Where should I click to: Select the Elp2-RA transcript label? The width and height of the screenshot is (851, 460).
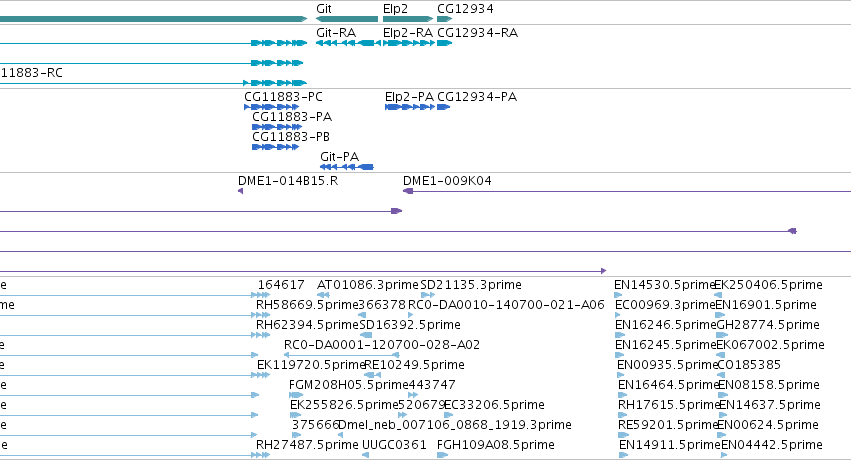pyautogui.click(x=408, y=33)
